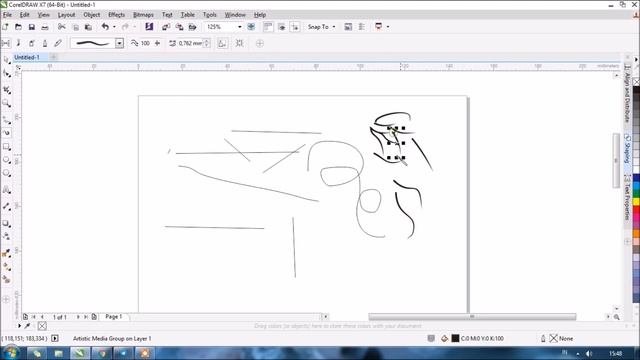
Task: Open the Windows Start button
Action: [x=11, y=353]
